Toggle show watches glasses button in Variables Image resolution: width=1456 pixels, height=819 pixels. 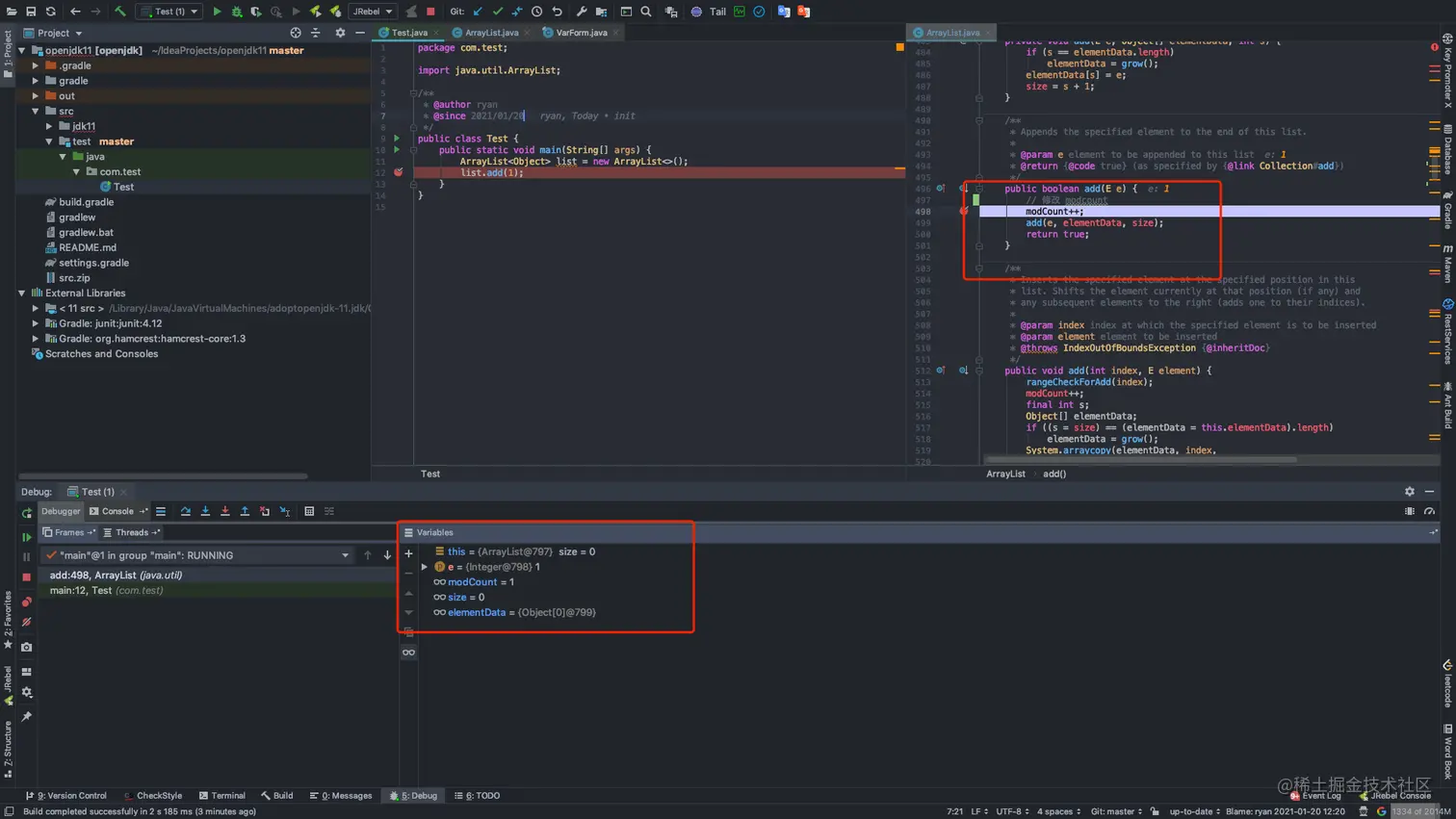pyautogui.click(x=408, y=653)
